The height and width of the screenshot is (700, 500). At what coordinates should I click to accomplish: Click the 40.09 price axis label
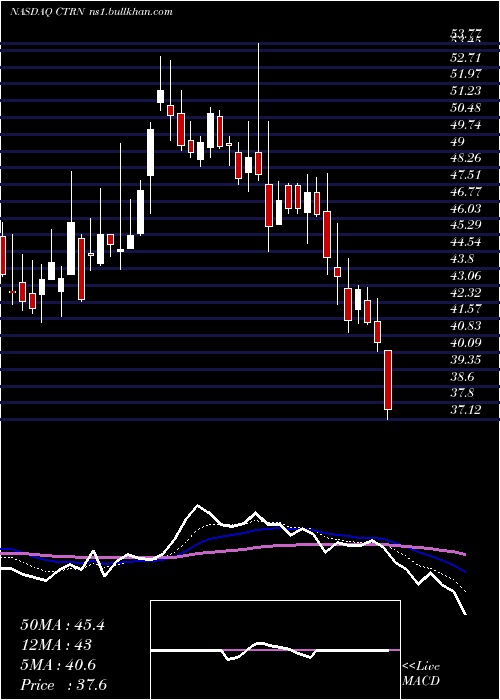click(466, 343)
